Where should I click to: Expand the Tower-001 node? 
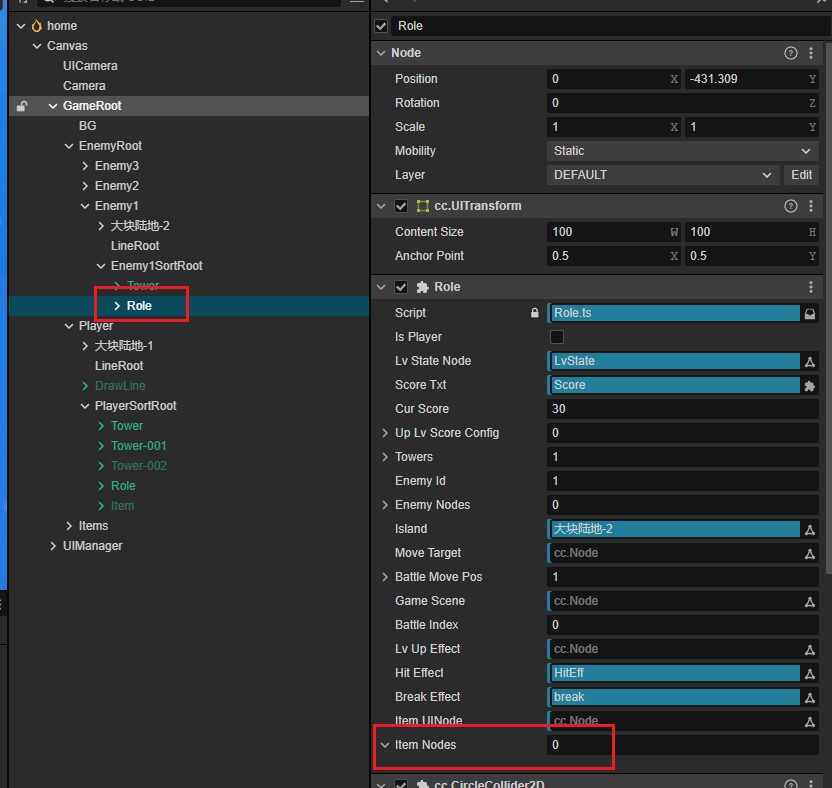click(101, 446)
